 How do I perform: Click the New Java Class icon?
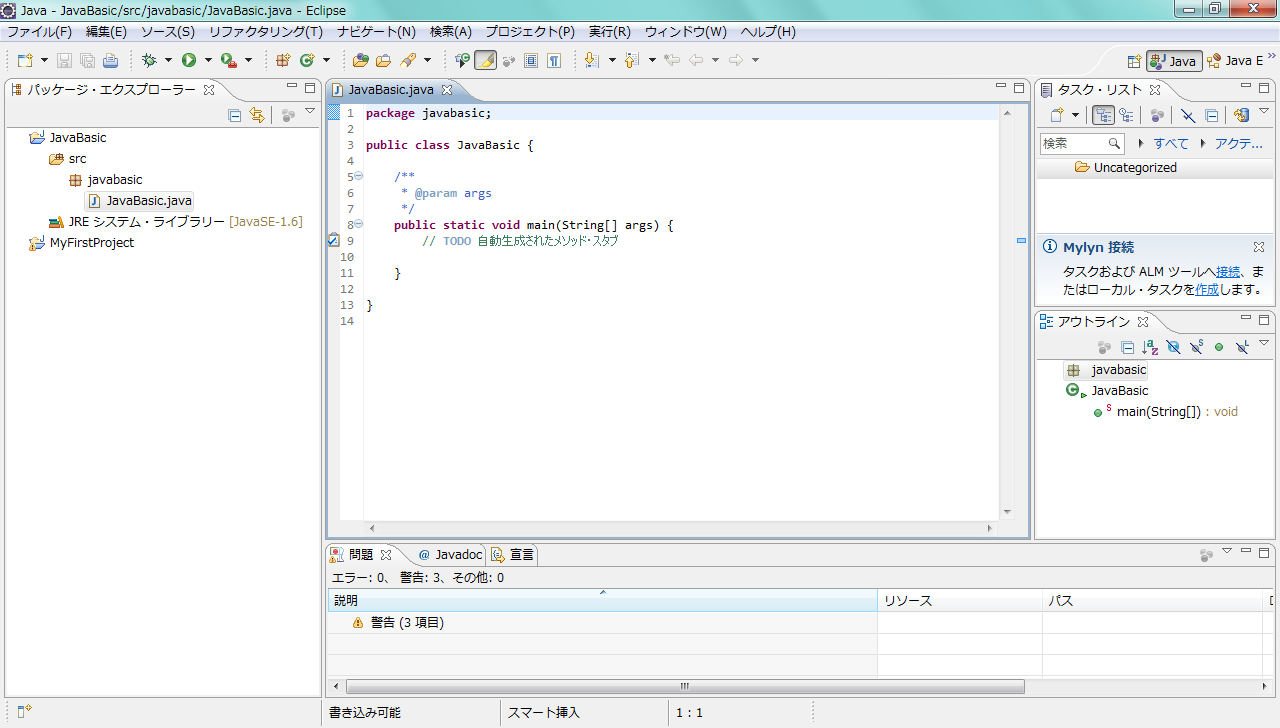[307, 61]
